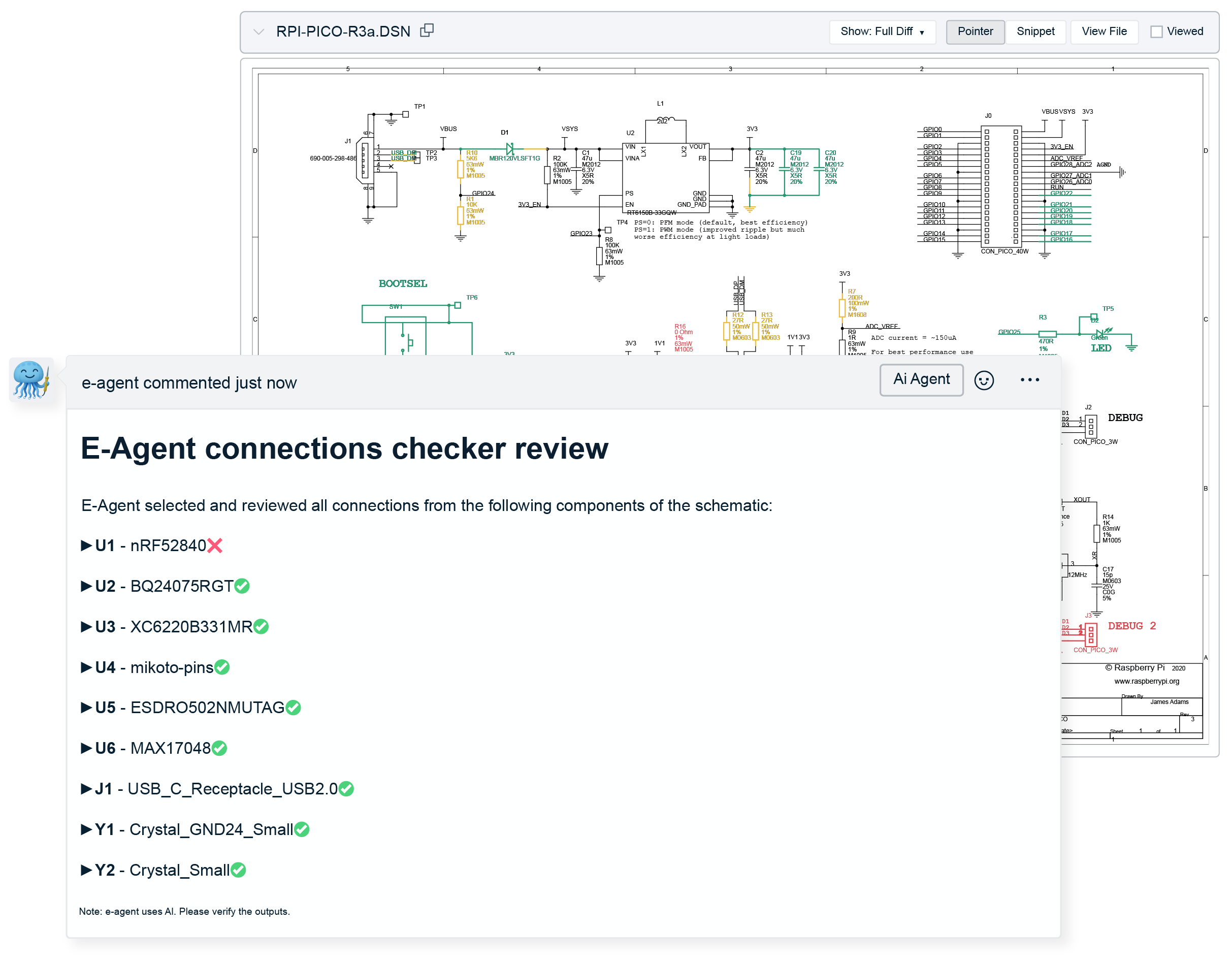Click the green check next to MAX17048
The height and width of the screenshot is (961, 1232).
click(x=219, y=748)
